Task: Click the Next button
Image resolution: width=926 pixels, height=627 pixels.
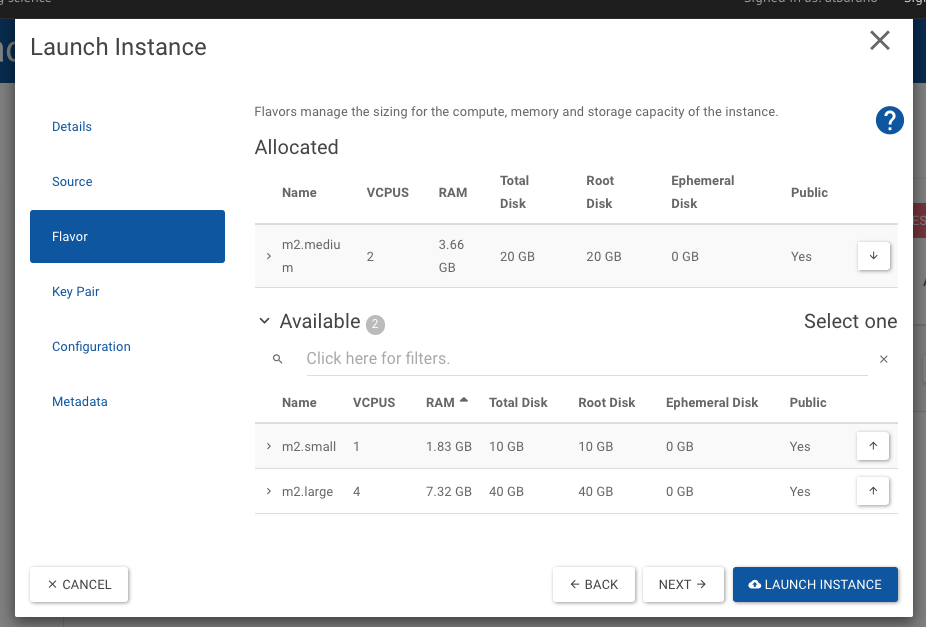Action: (x=683, y=584)
